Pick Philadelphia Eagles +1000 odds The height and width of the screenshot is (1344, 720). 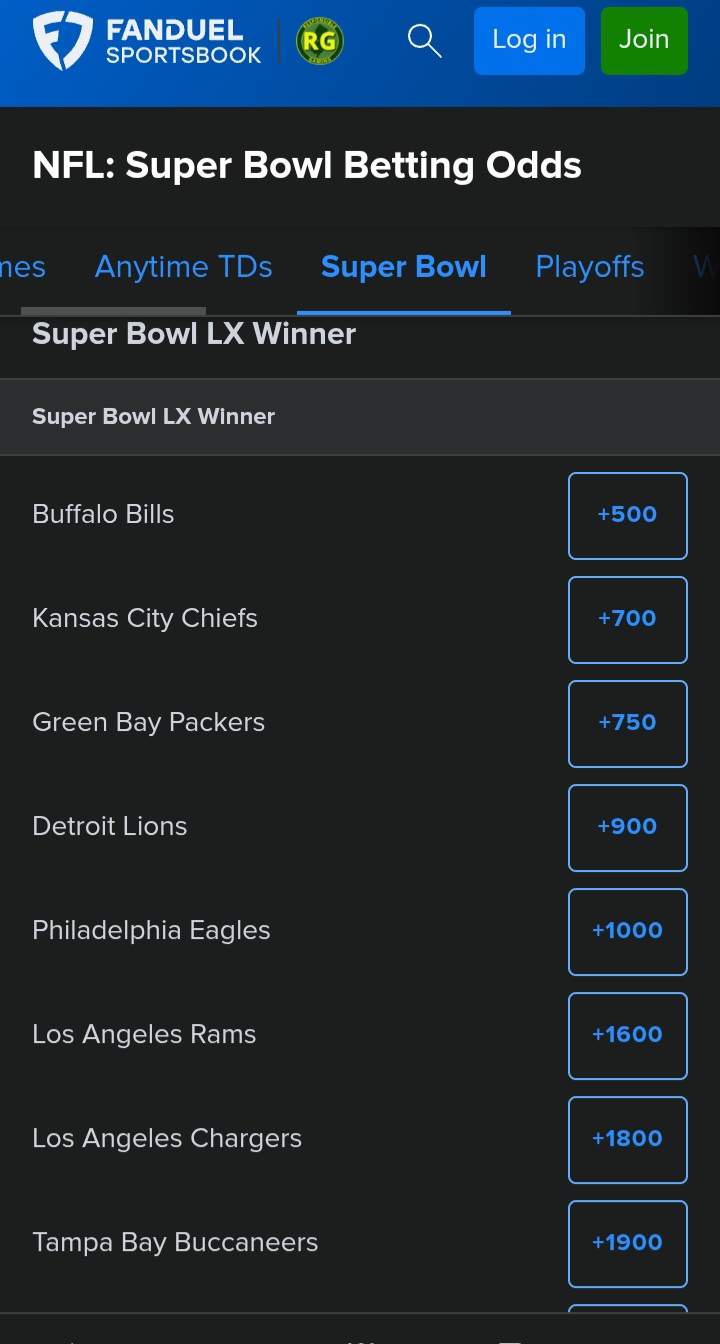(x=627, y=931)
